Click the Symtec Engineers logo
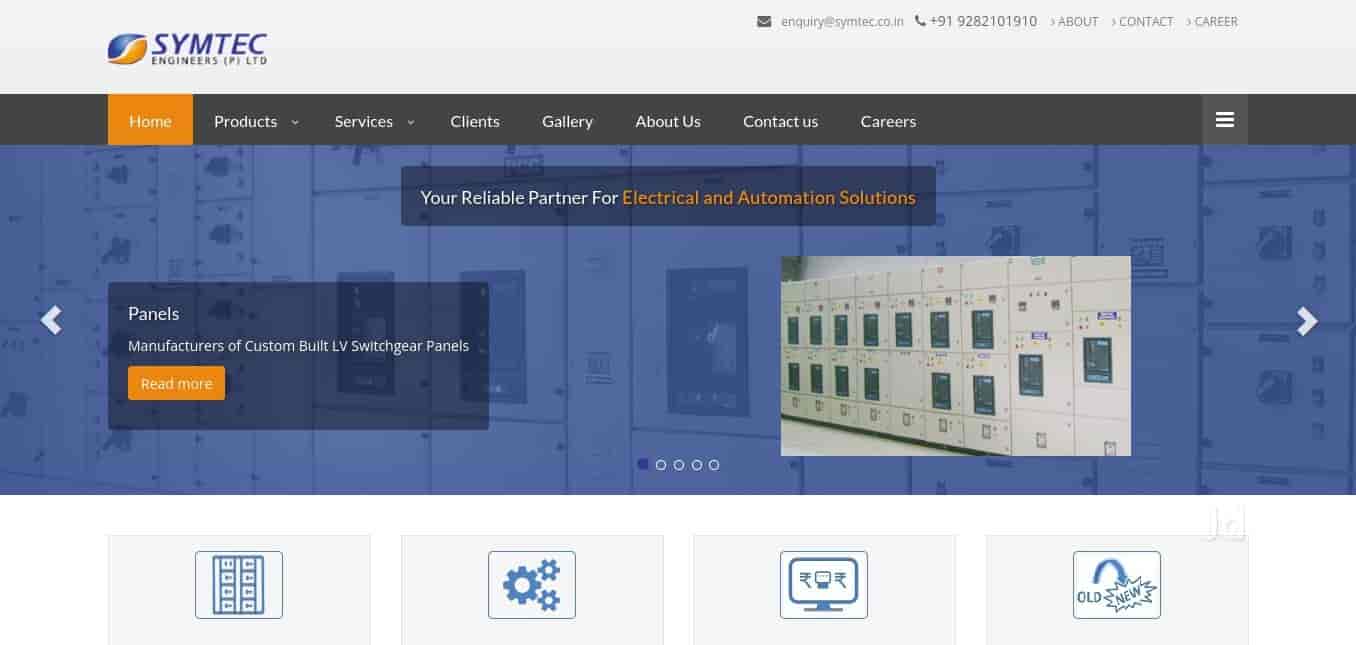The image size is (1356, 645). (187, 48)
